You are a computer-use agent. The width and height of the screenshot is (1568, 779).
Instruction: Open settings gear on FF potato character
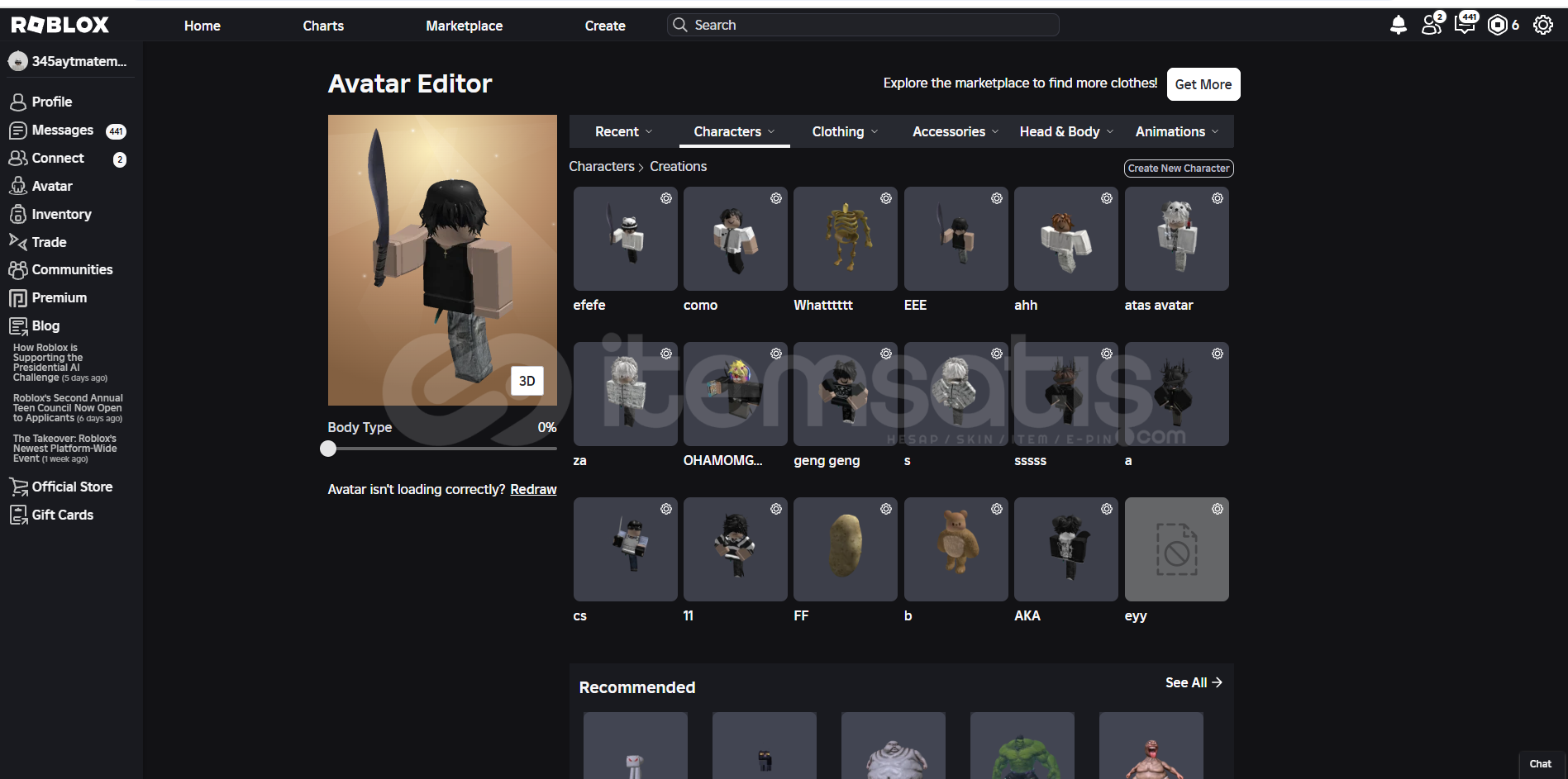885,509
